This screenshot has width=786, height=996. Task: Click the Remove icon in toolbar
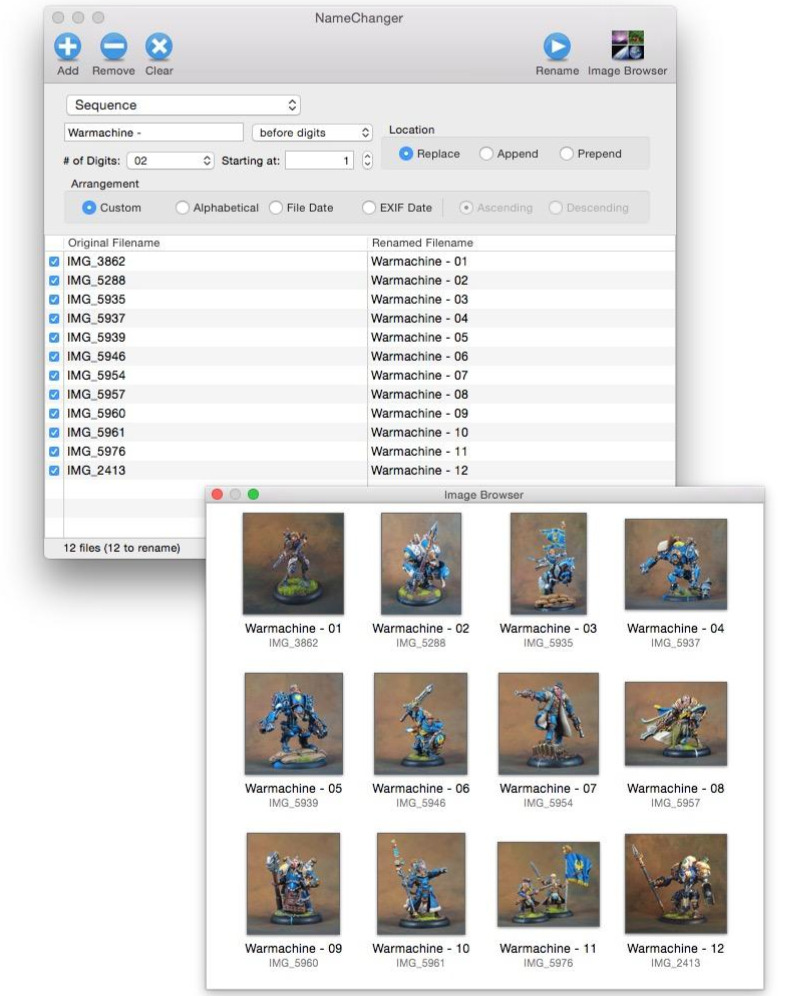click(113, 47)
